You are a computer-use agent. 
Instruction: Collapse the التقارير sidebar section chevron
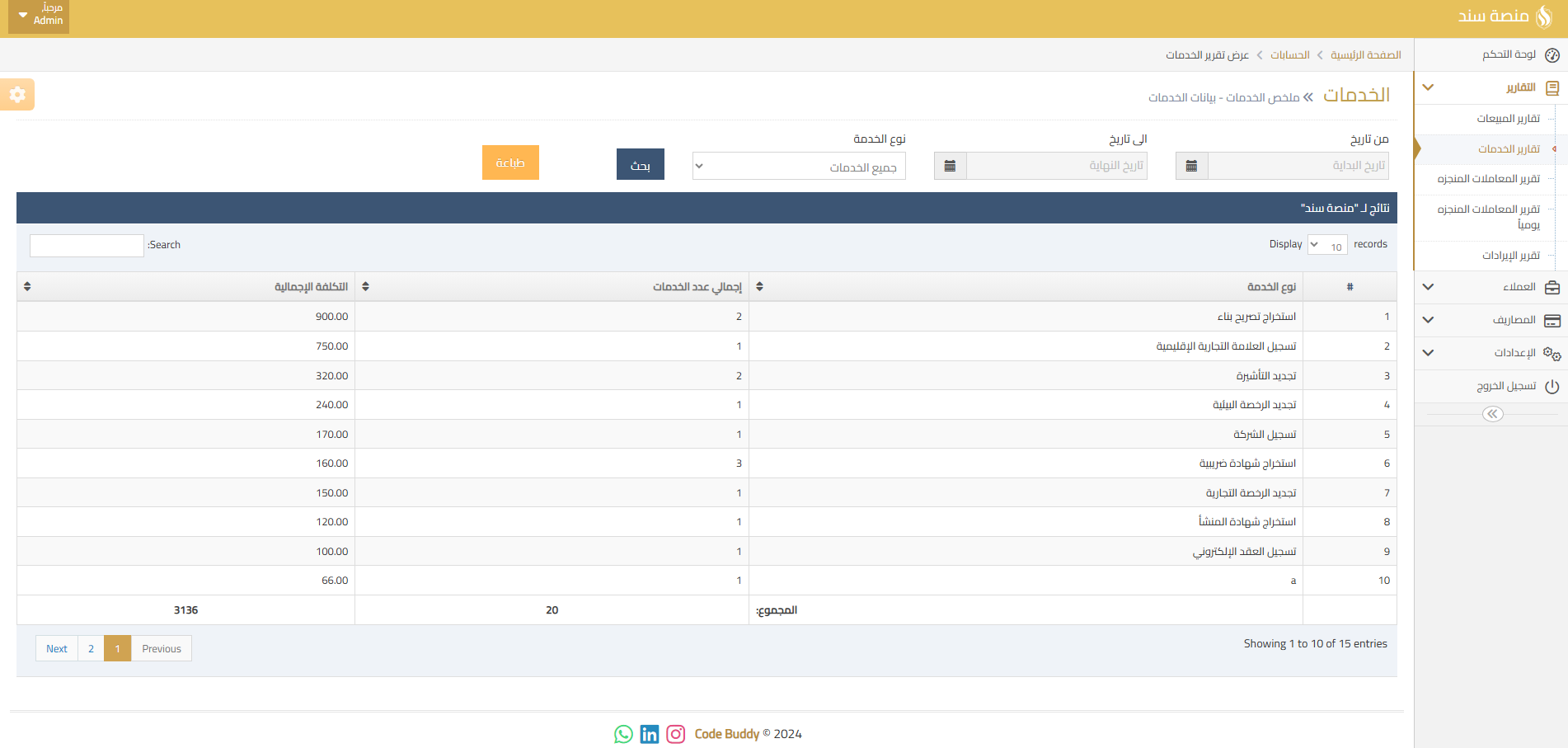coord(1429,87)
